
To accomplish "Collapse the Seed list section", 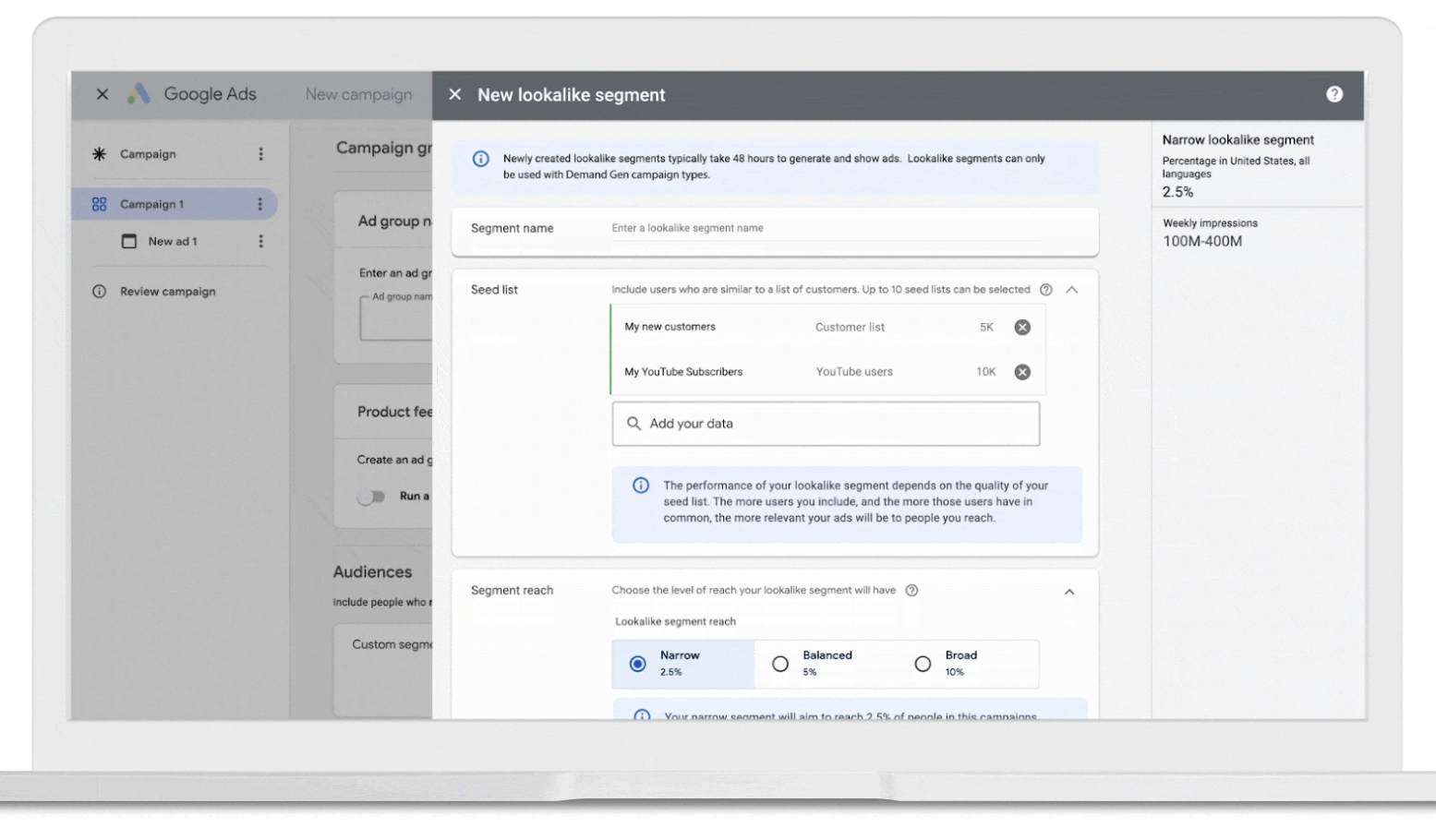I will click(x=1071, y=290).
